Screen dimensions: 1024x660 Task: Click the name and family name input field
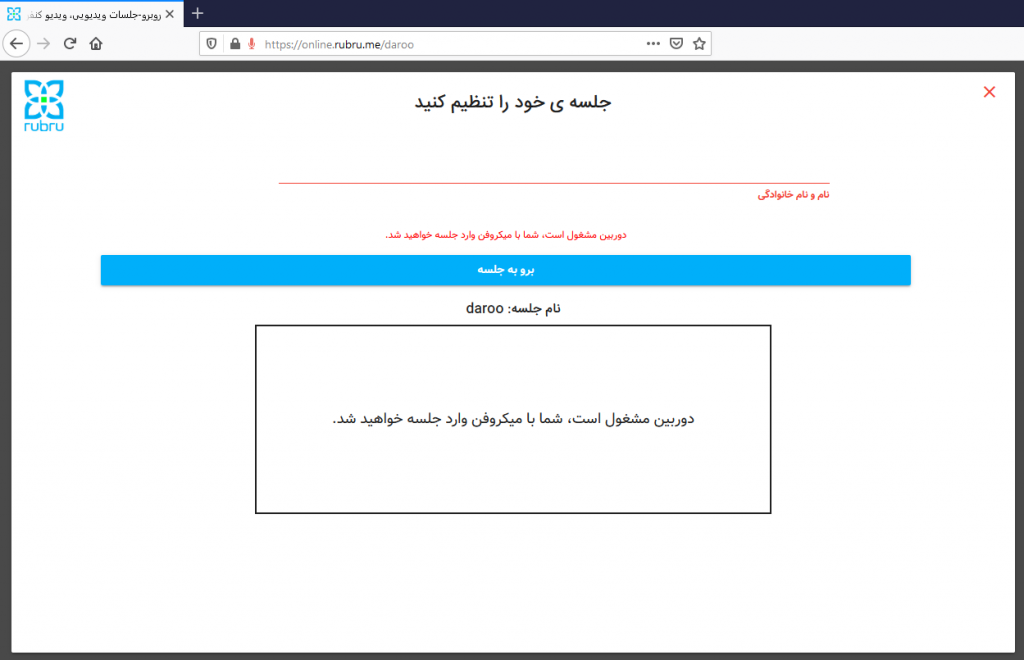tap(554, 171)
